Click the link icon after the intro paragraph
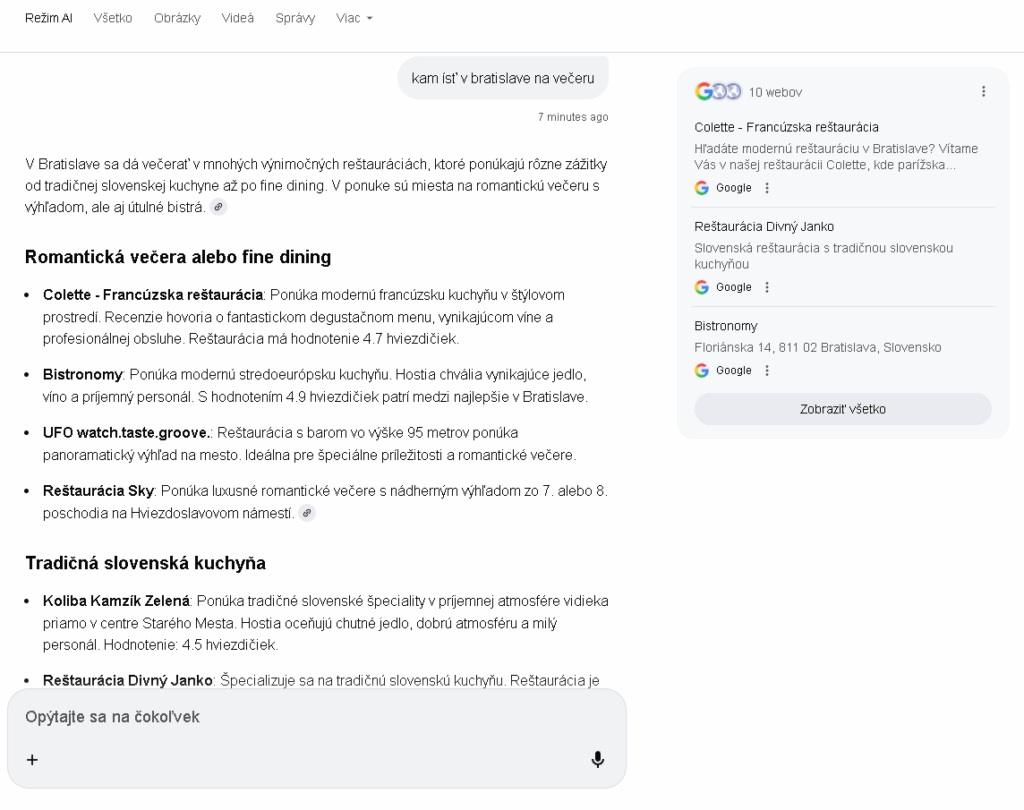This screenshot has height=810, width=1024. pos(218,207)
